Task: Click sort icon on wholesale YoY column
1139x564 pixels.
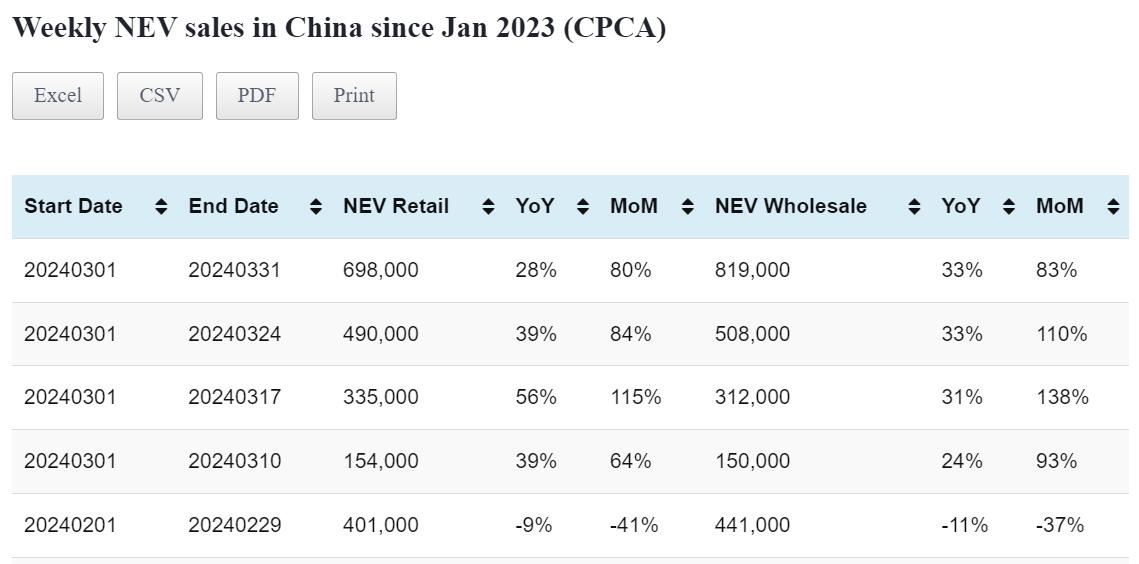Action: 1009,207
